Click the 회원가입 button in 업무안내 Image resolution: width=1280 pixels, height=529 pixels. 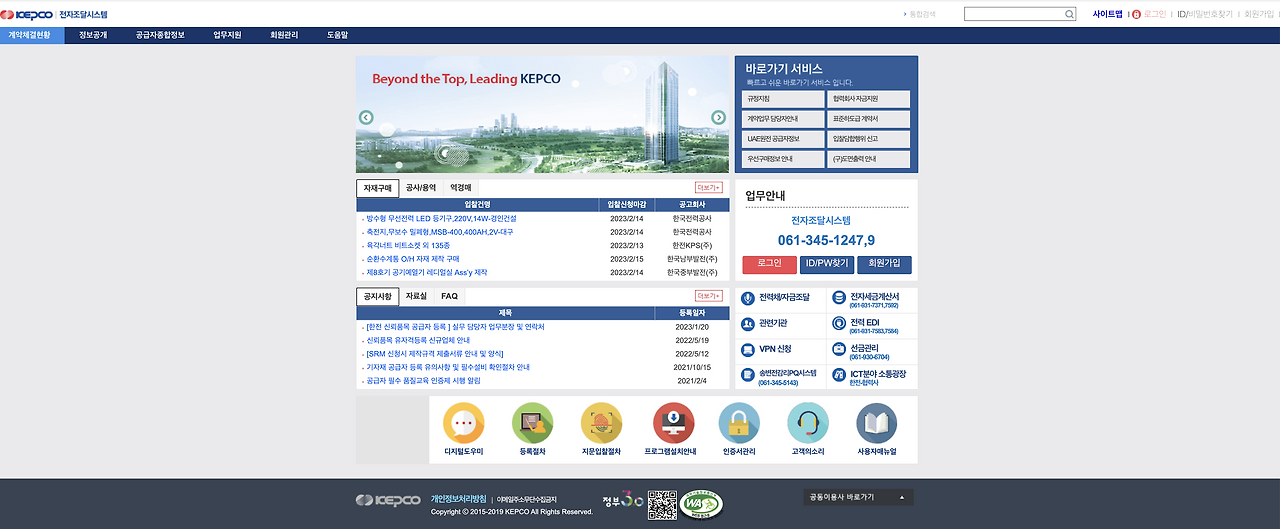[x=884, y=264]
